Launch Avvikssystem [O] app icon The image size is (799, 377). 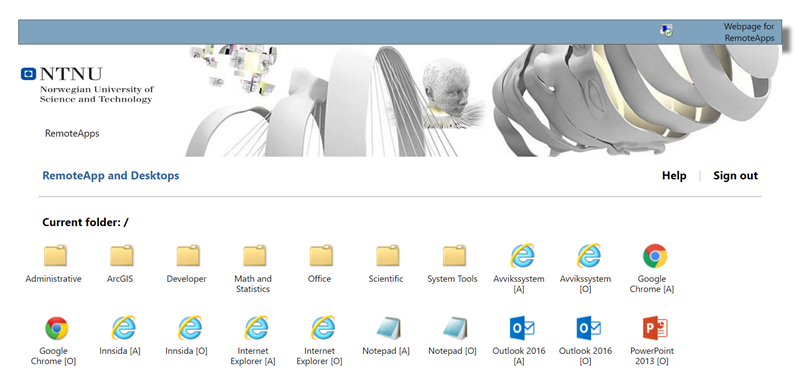coord(588,256)
